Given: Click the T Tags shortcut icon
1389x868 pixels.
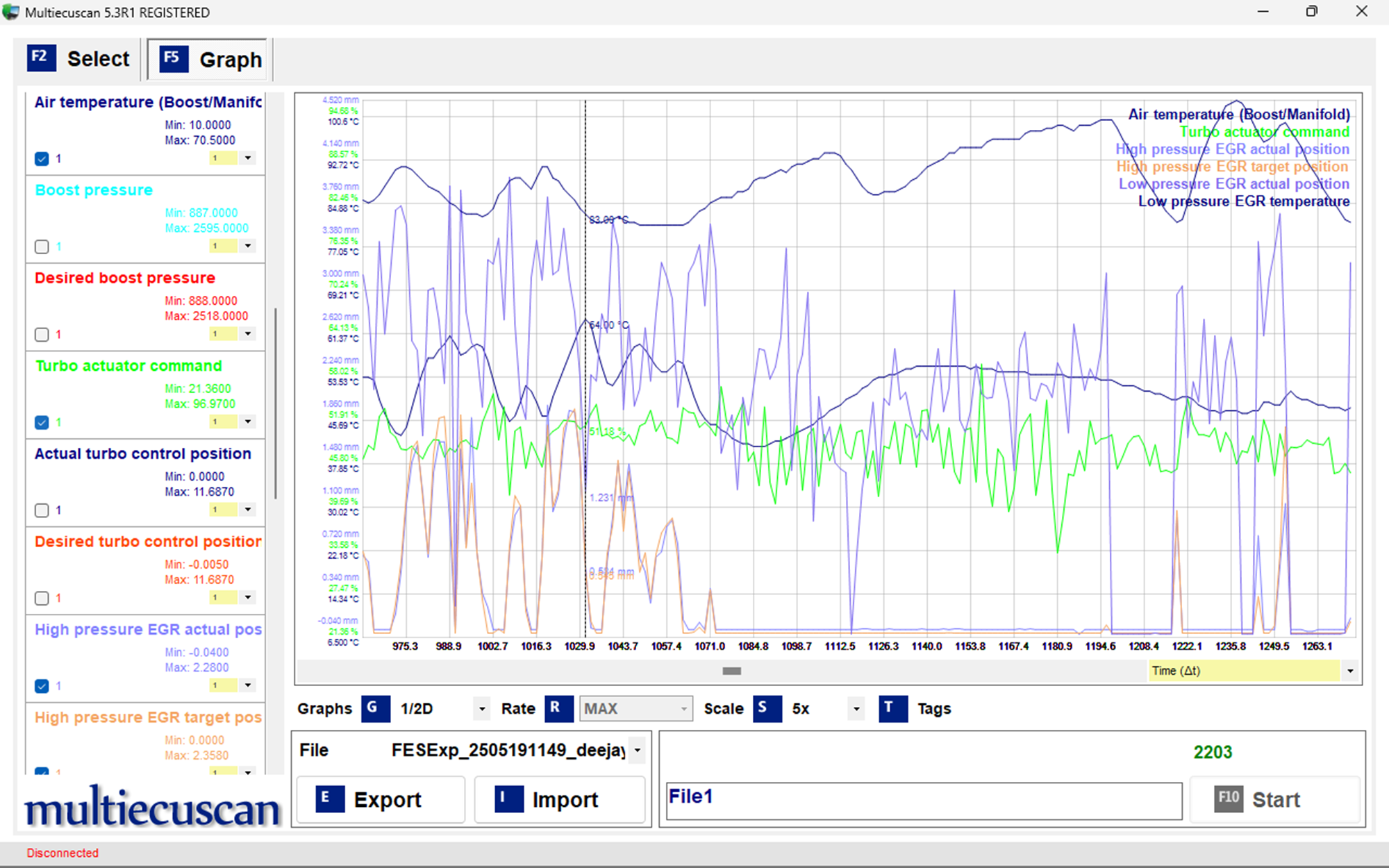Looking at the screenshot, I should coord(893,709).
